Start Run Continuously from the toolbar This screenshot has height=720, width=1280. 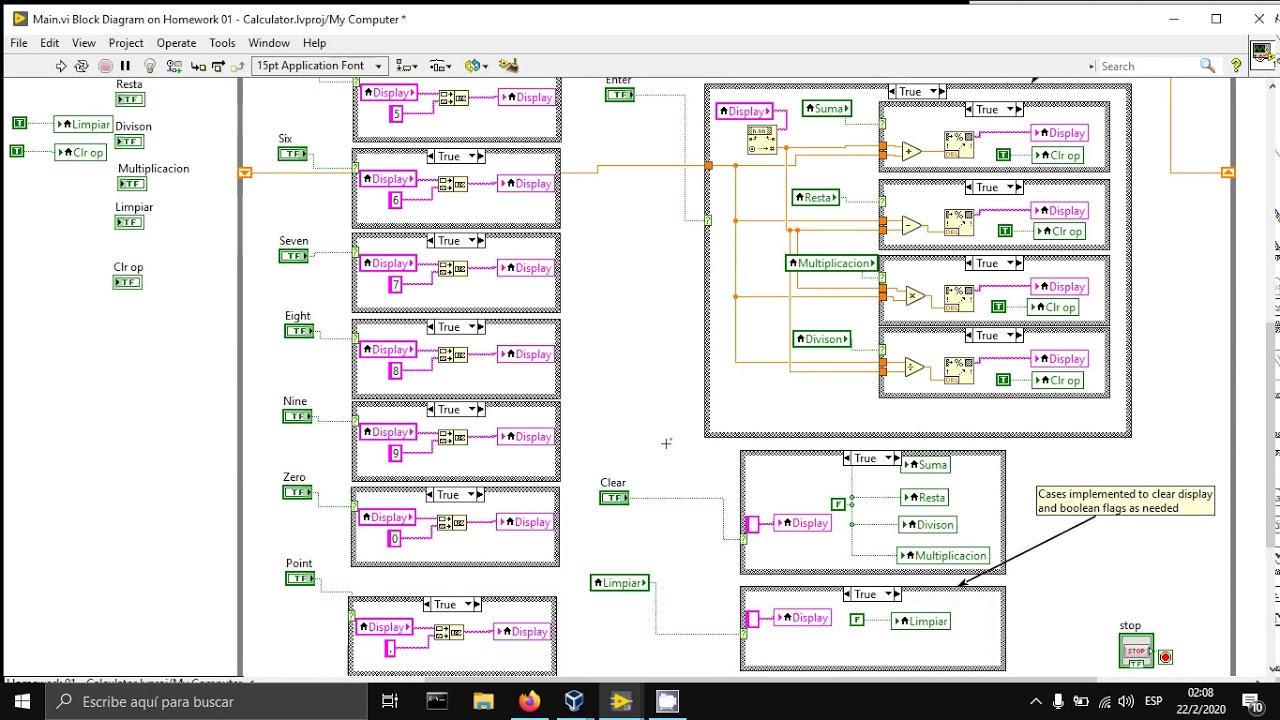point(82,66)
